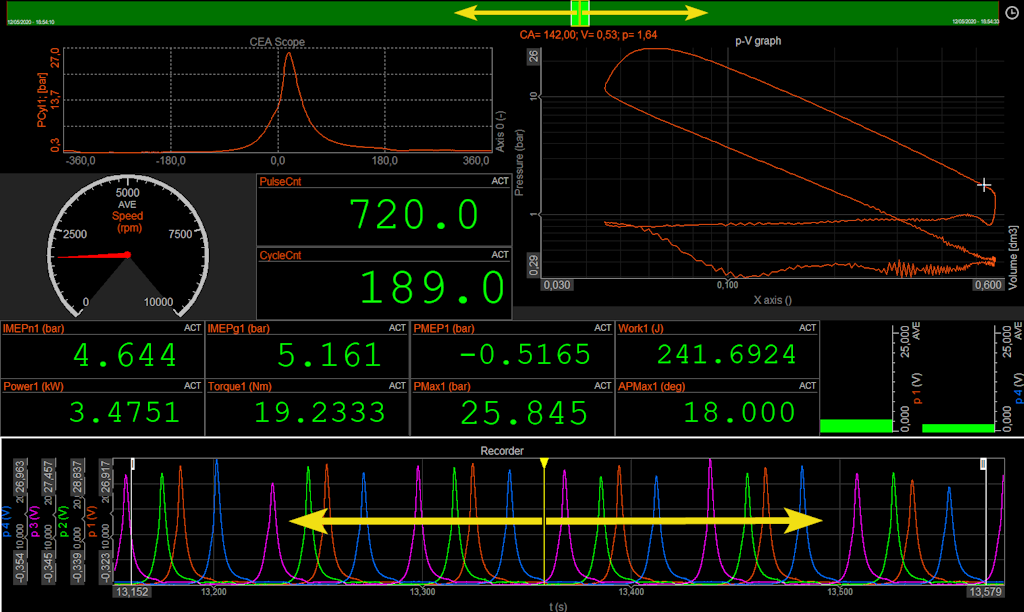Select the CycleCnt digital meter value 189.0

(432, 288)
